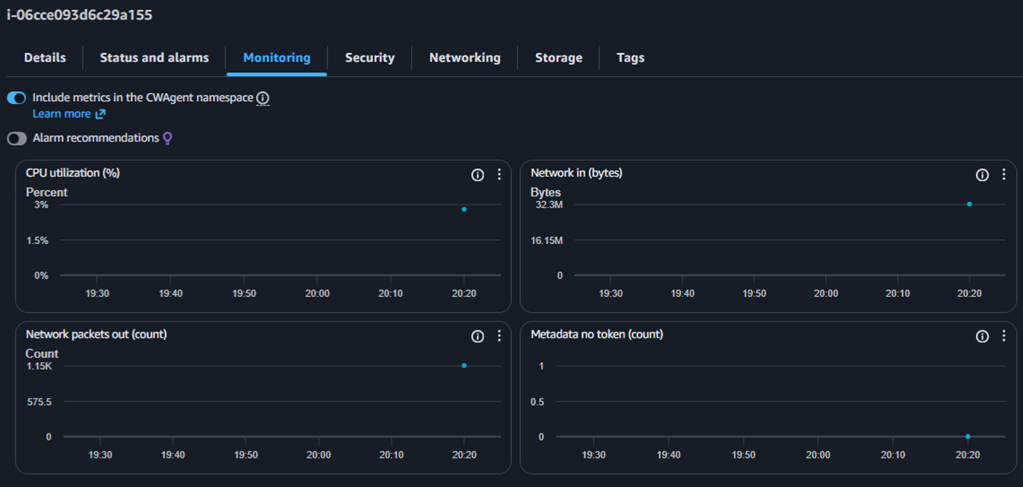Open the Status and alarms tab
Image resolution: width=1023 pixels, height=487 pixels.
click(x=154, y=57)
